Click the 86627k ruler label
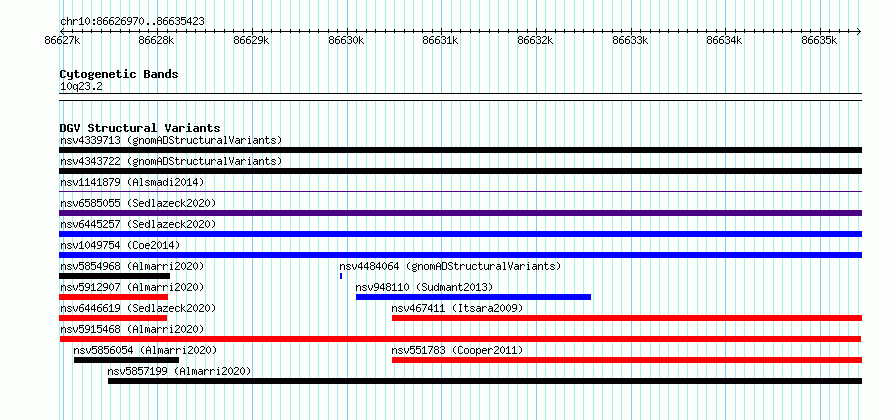 coord(62,41)
